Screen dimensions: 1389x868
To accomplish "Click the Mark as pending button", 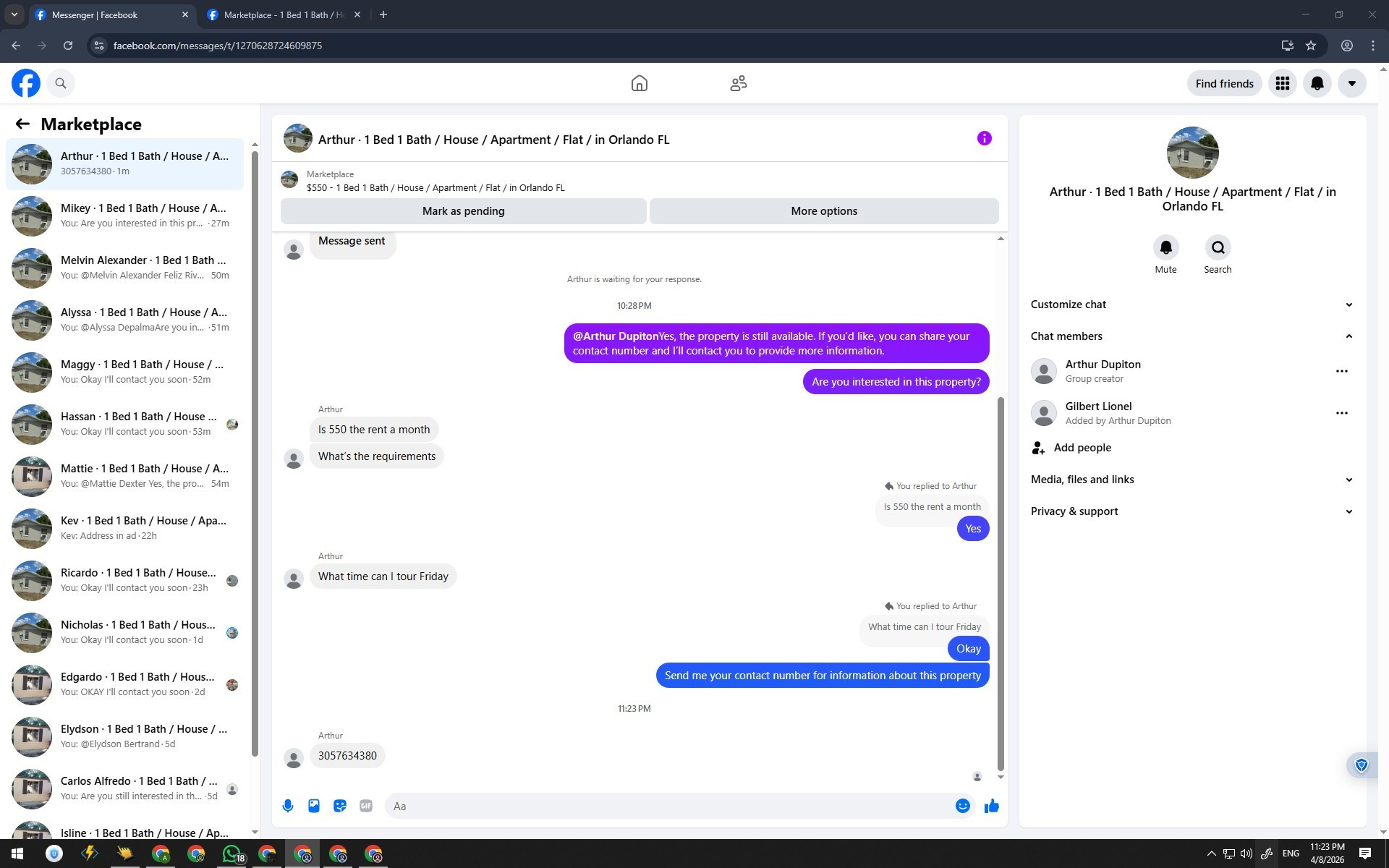I will [x=463, y=211].
